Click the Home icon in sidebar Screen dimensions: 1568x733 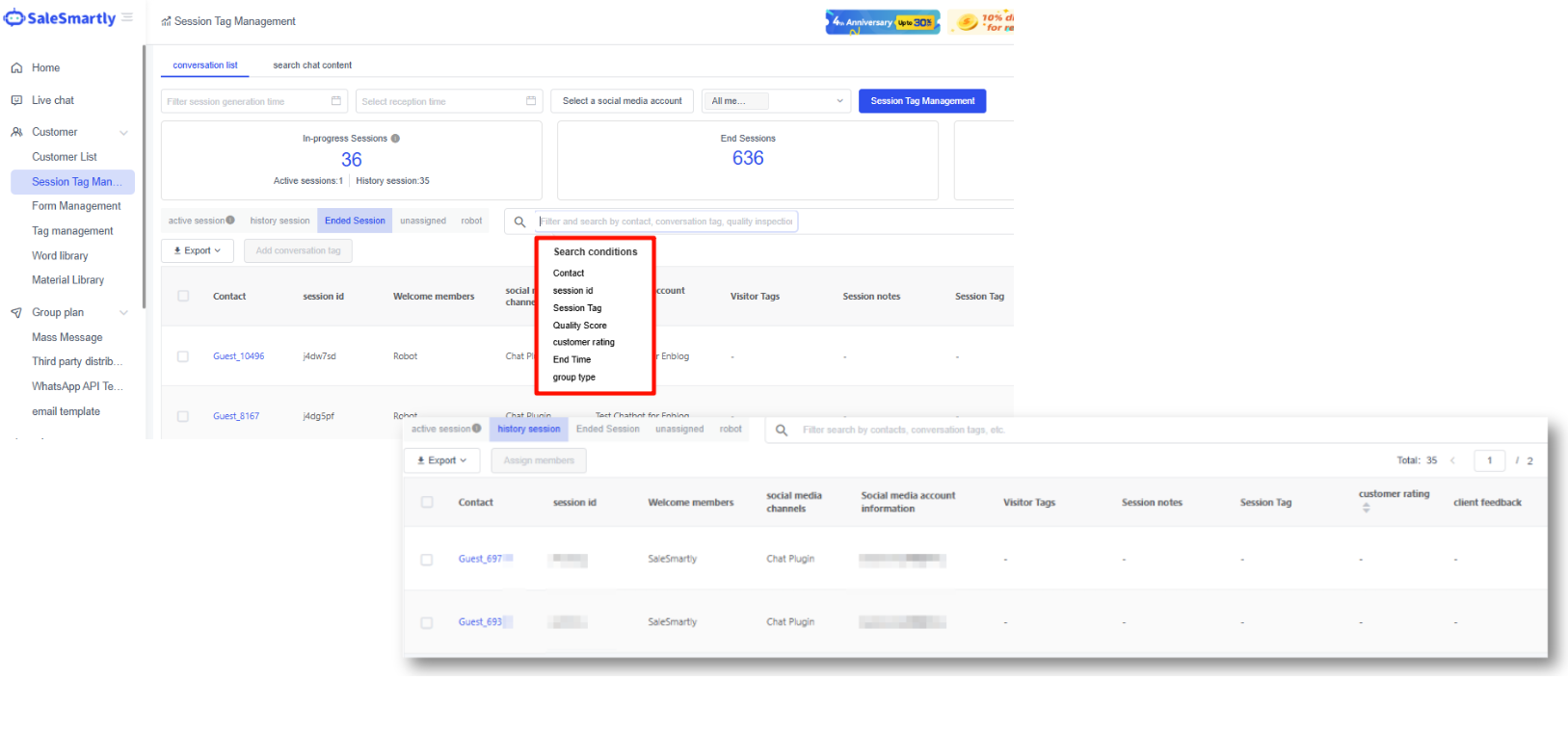click(x=16, y=68)
